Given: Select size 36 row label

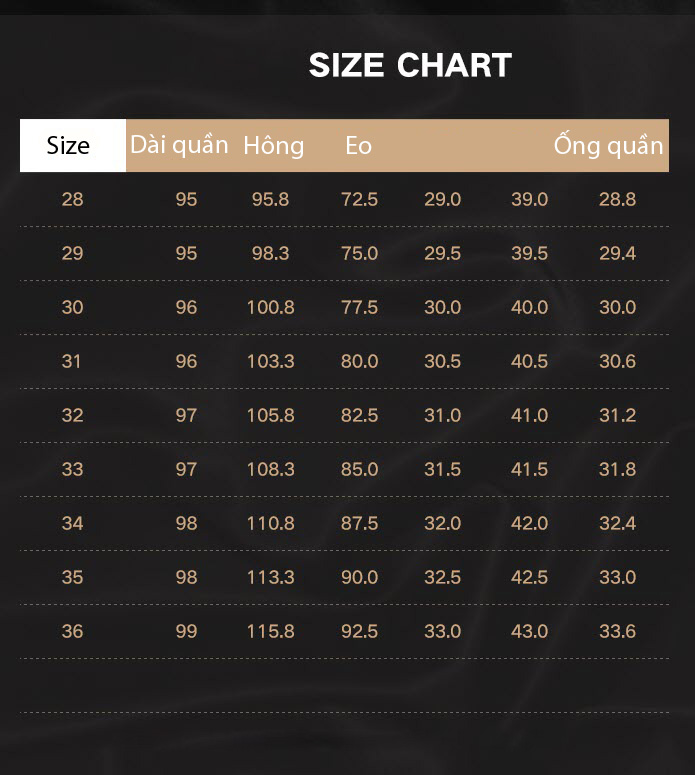Looking at the screenshot, I should pyautogui.click(x=72, y=631).
